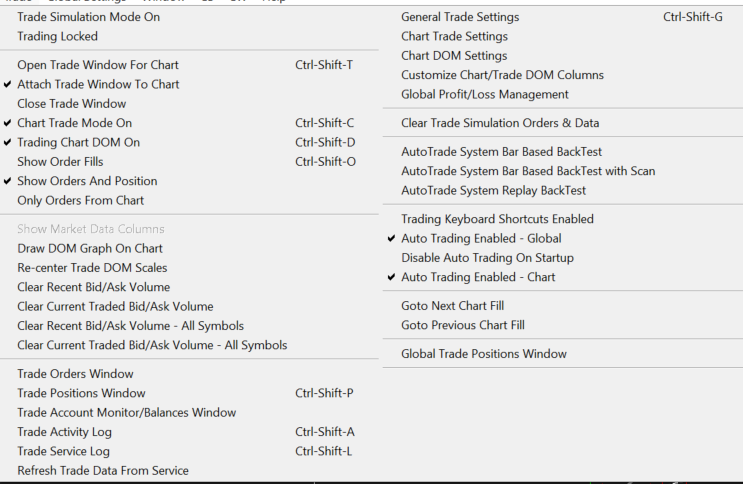Open Global Trade Positions Window
Screen dimensions: 743x484
pos(483,353)
